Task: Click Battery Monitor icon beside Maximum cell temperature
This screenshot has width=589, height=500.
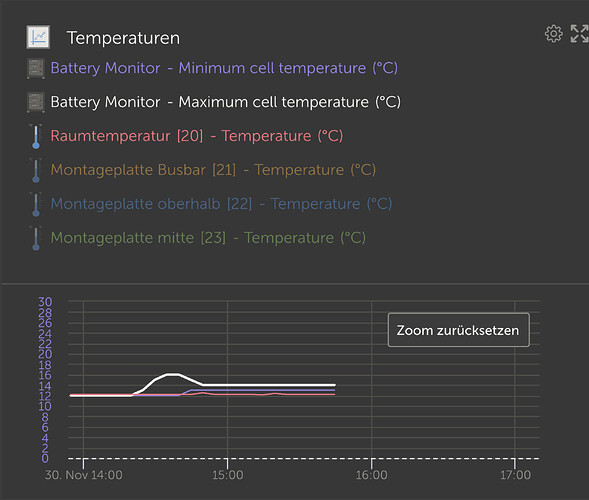Action: [x=36, y=102]
